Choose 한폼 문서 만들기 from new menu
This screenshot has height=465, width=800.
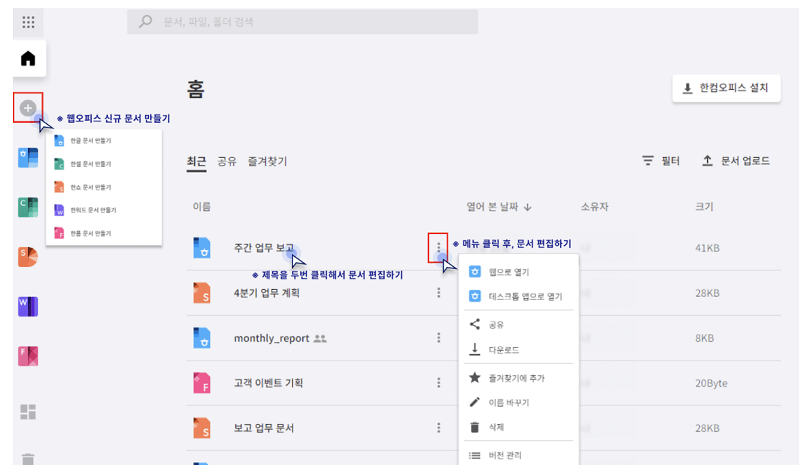pos(104,233)
